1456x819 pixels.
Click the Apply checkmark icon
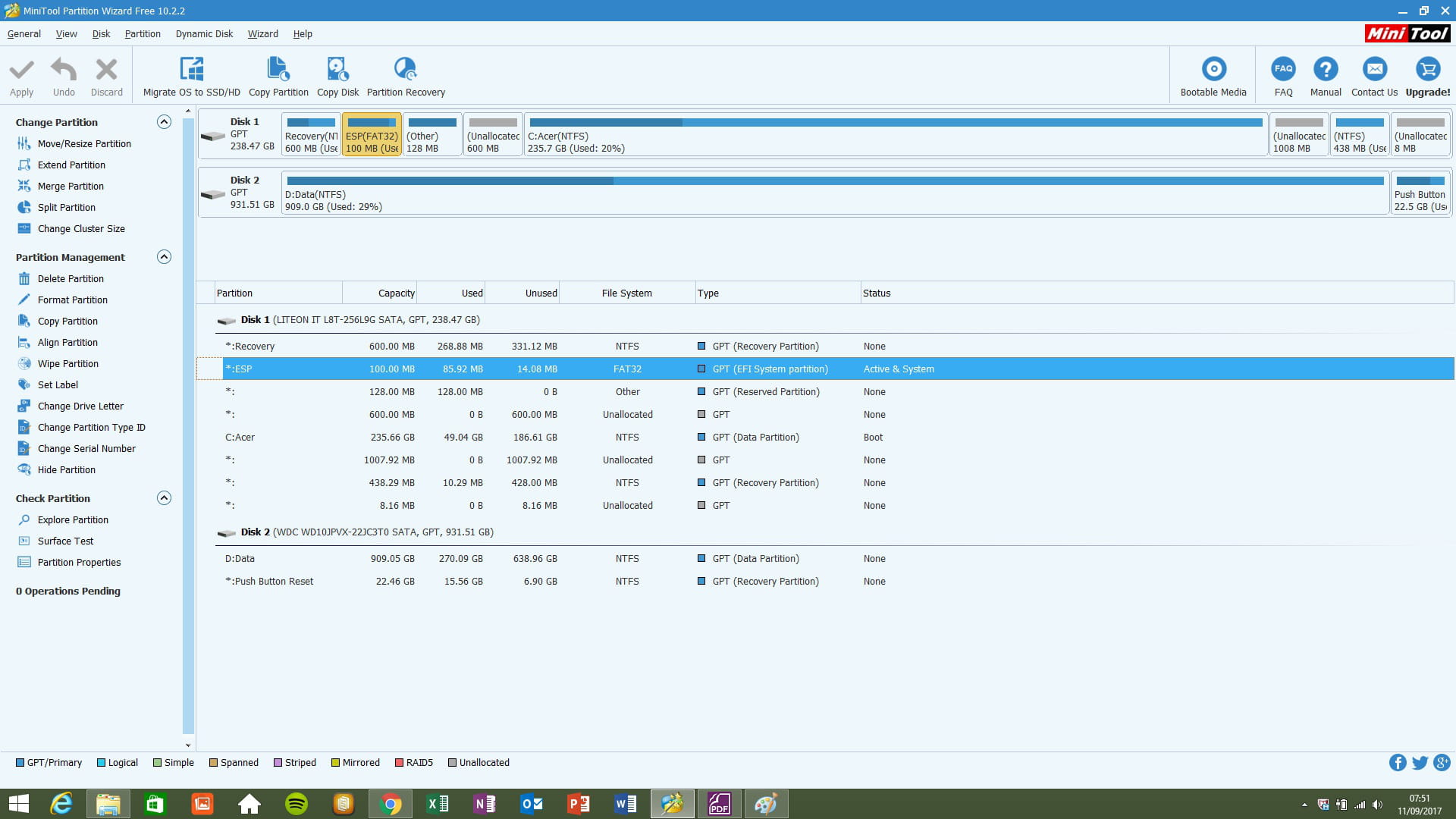click(21, 70)
